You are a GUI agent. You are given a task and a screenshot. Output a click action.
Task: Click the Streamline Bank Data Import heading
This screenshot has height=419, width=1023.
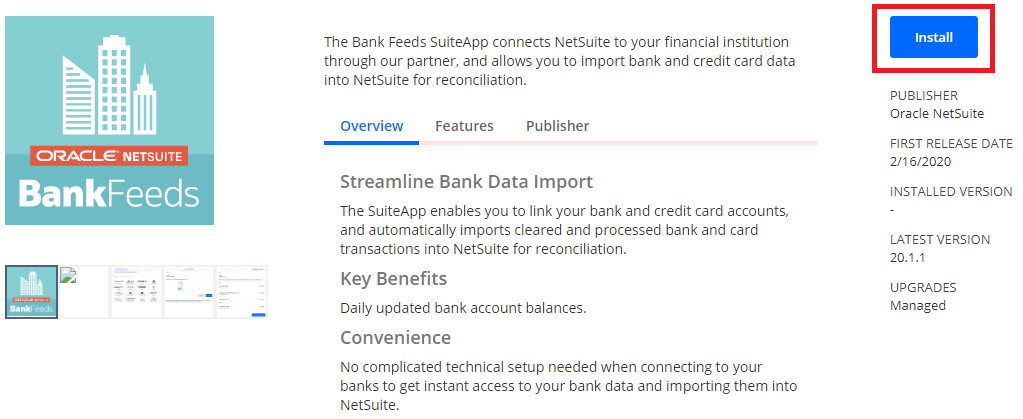pyautogui.click(x=466, y=182)
